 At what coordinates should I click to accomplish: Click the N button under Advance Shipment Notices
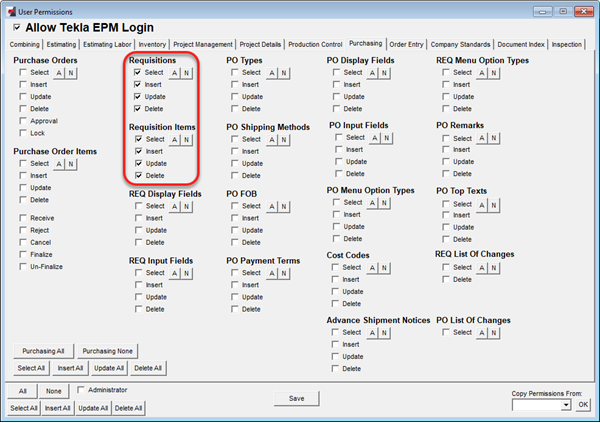pyautogui.click(x=384, y=333)
